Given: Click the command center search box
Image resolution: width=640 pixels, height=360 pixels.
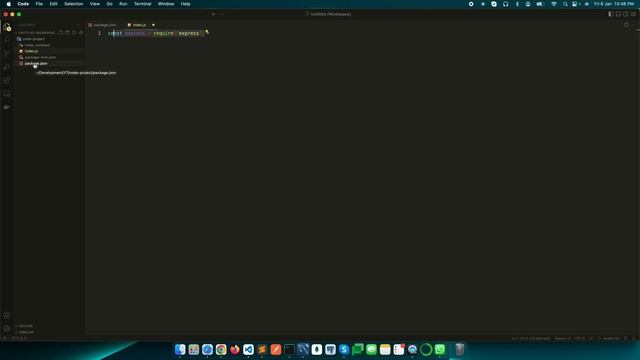Looking at the screenshot, I should tap(328, 14).
